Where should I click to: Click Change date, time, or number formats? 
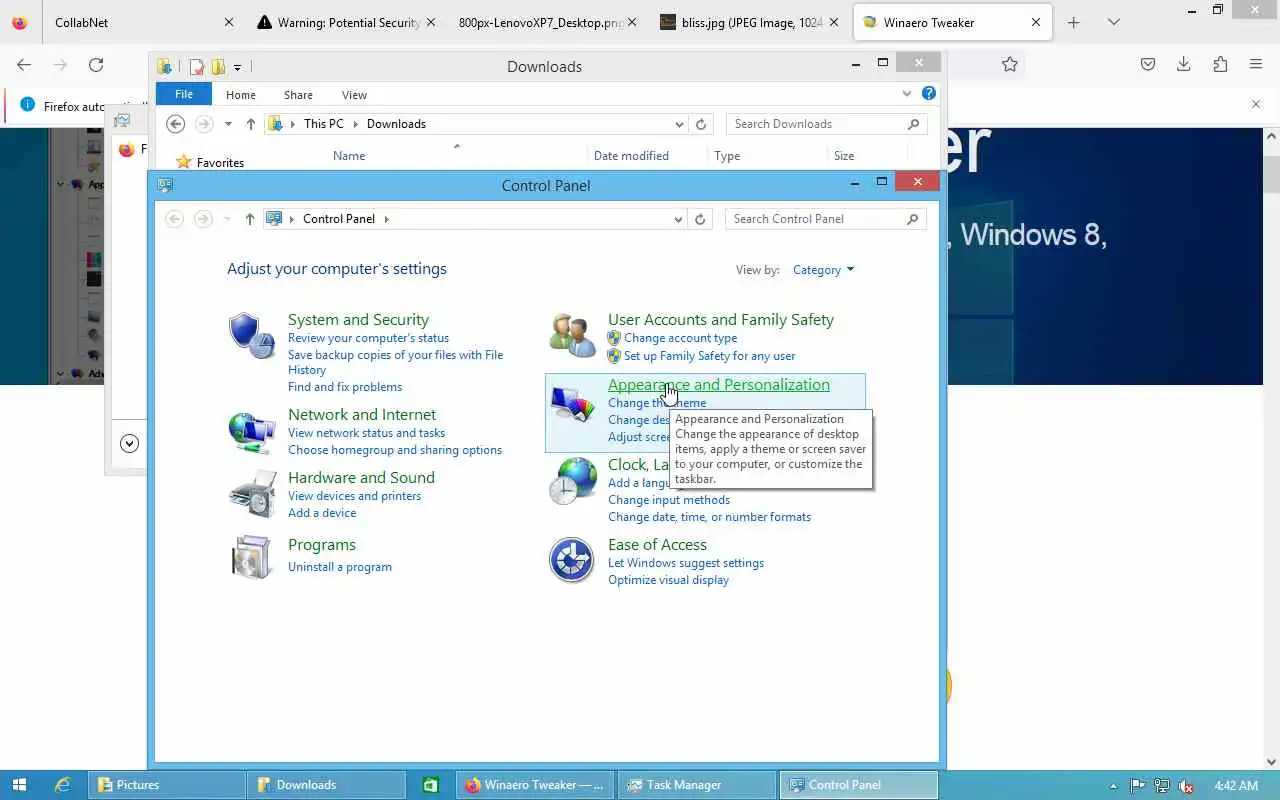point(709,517)
